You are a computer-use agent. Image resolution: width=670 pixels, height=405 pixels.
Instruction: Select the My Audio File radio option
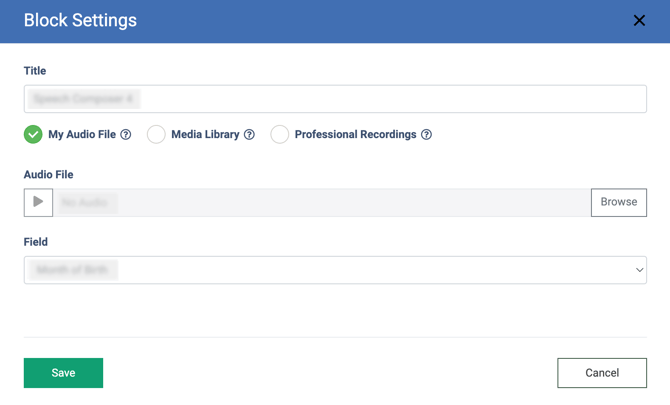[x=33, y=134]
